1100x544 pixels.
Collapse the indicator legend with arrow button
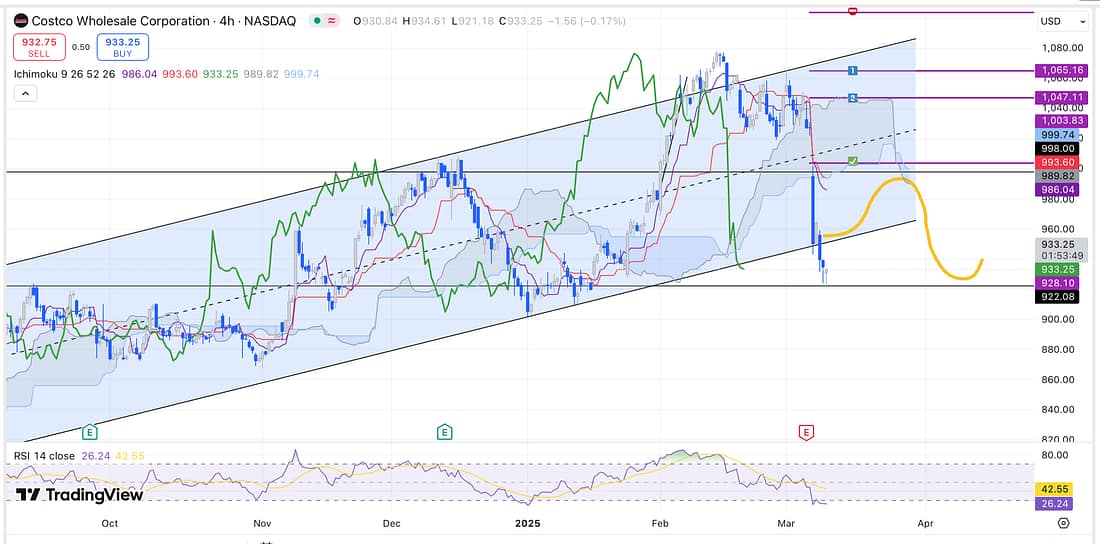25,93
